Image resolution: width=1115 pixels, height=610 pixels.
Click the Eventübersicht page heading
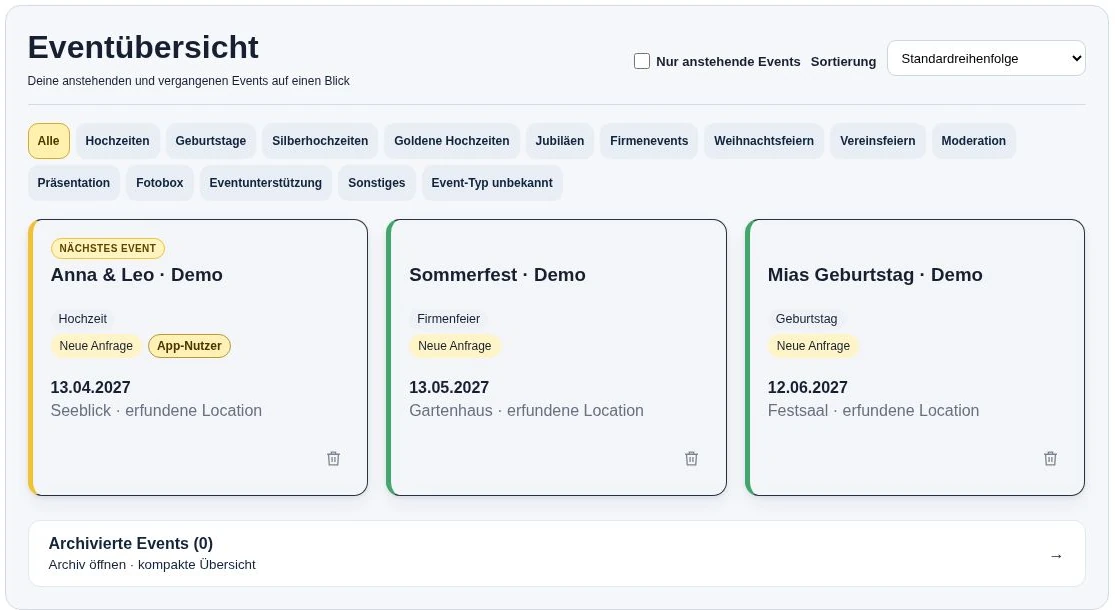tap(143, 48)
